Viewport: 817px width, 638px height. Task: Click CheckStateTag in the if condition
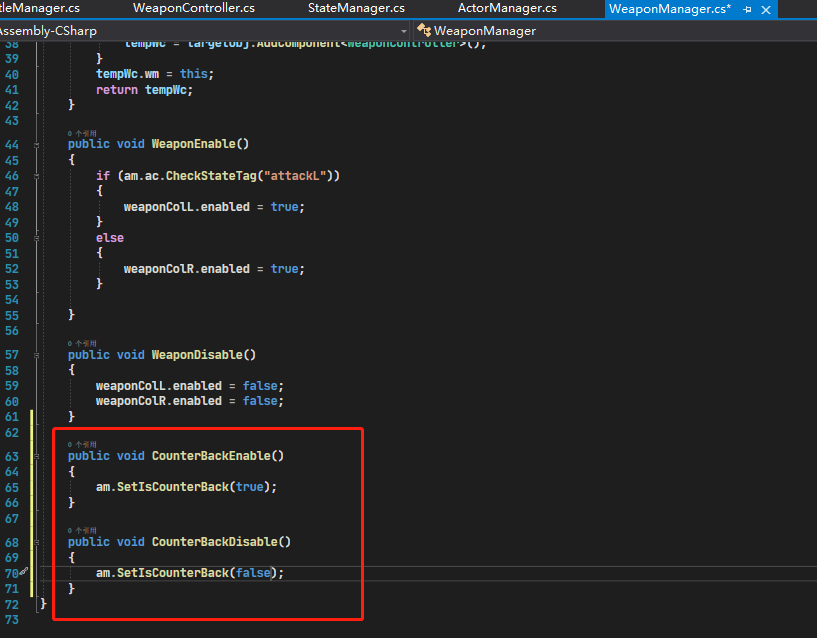click(x=211, y=176)
